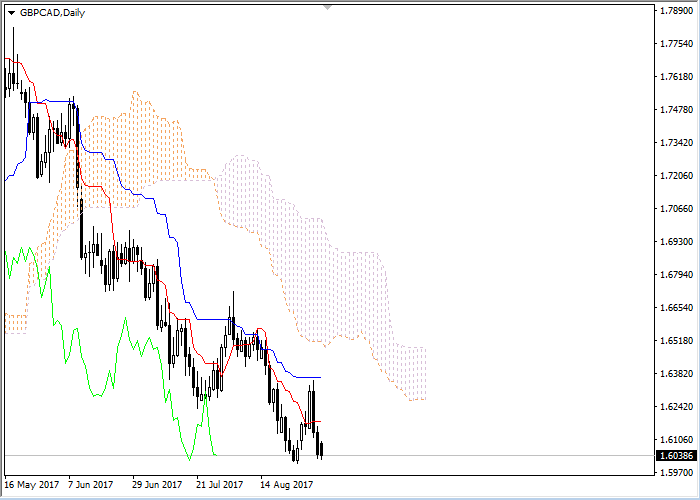Open the GBPCAD chart dropdown triangle
The width and height of the screenshot is (700, 500).
click(11, 13)
